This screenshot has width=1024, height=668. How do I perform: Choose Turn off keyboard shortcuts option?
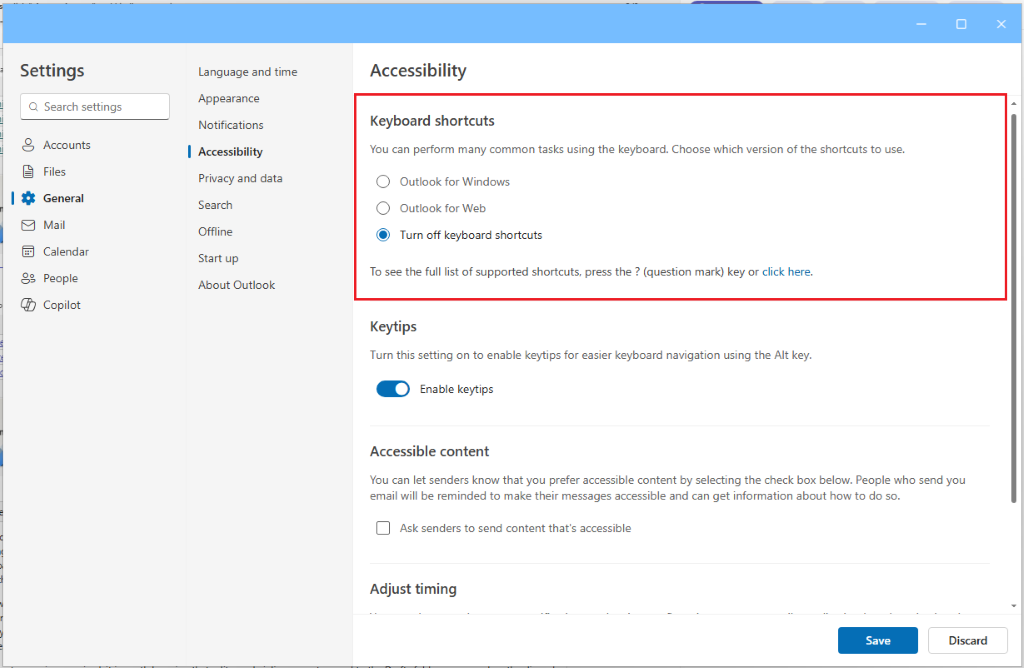pyautogui.click(x=383, y=235)
